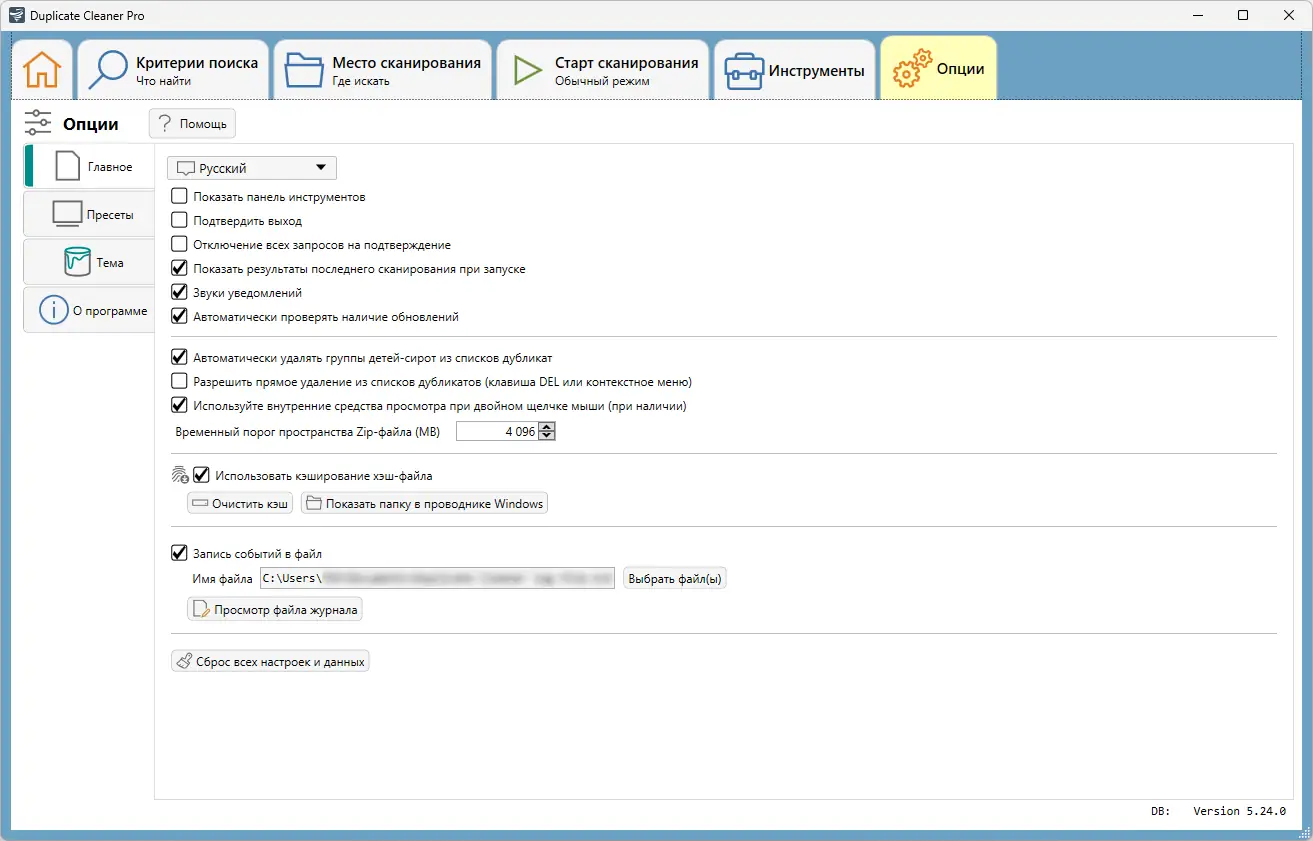Enable Показать панель инструментов checkbox
The width and height of the screenshot is (1313, 841).
coord(179,197)
